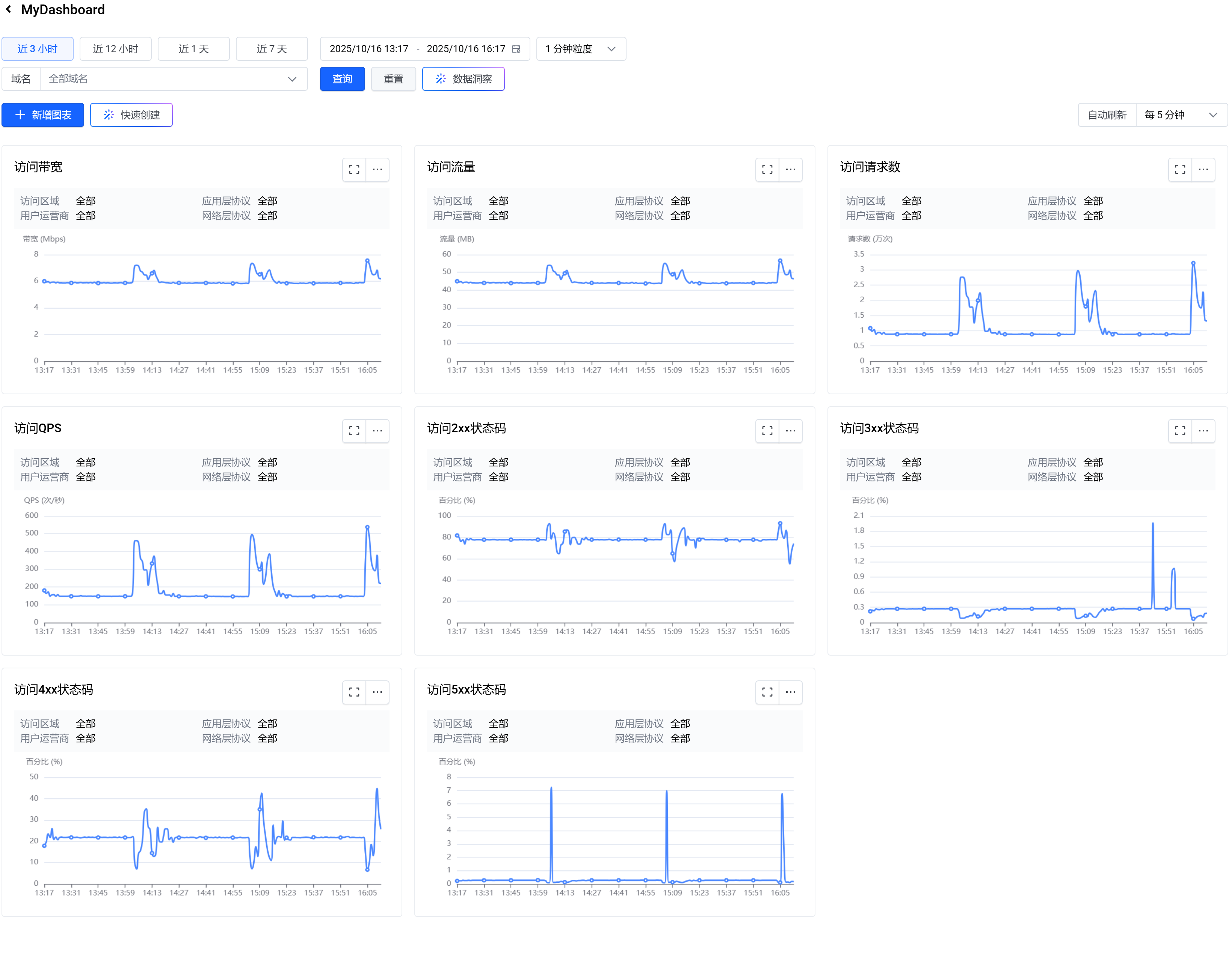1232x956 pixels.
Task: Open the 1 分钟粒度 granularity dropdown
Action: [x=580, y=49]
